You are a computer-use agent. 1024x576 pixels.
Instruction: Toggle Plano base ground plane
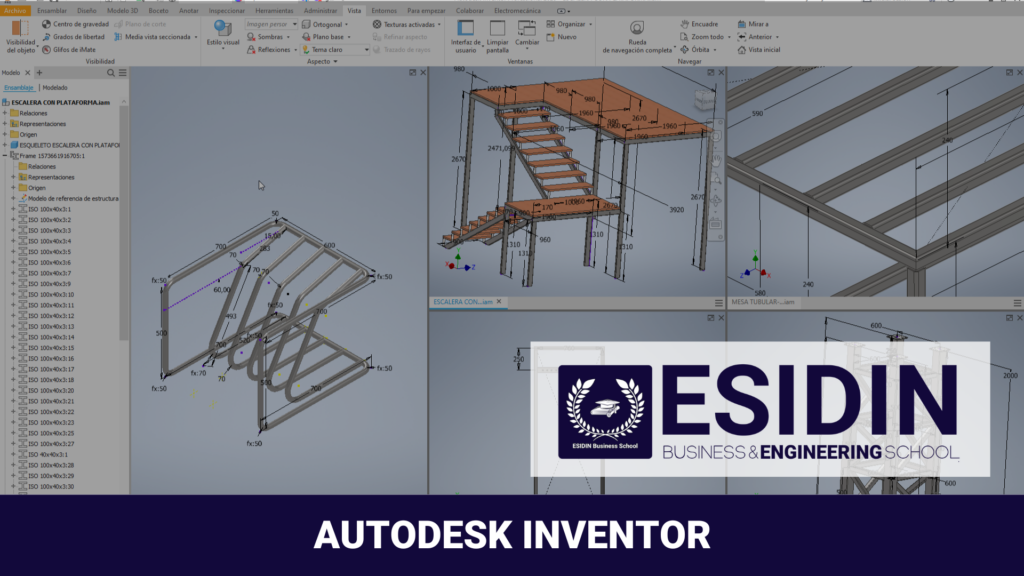click(323, 37)
